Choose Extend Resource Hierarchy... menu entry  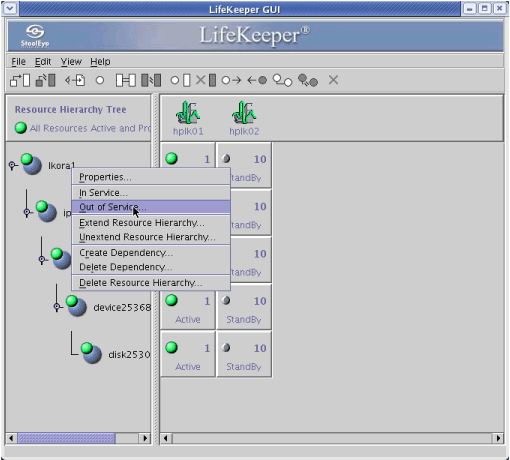151,223
